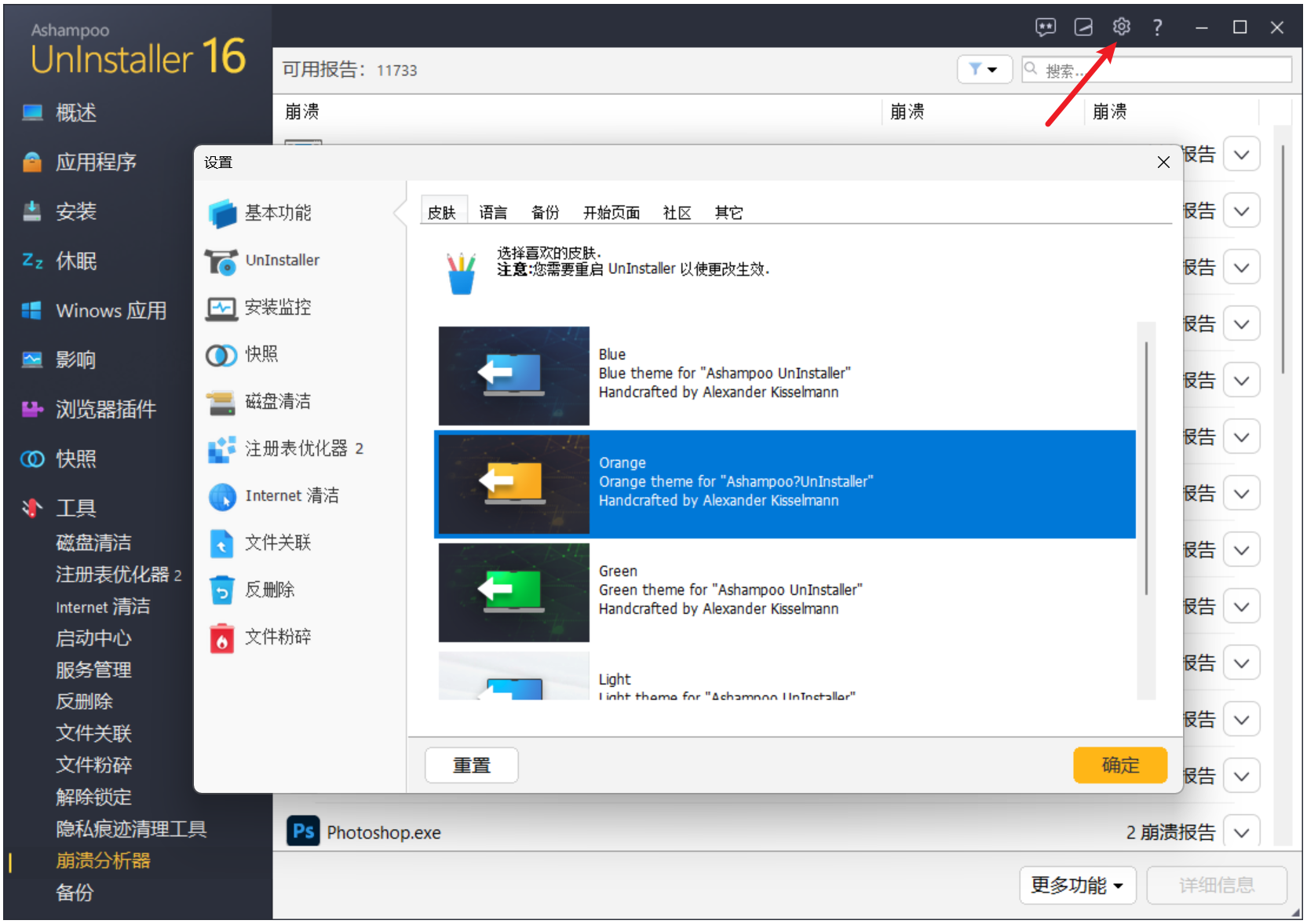Open 备份 at the bottom of the sidebar
Viewport: 1307px width, 924px height.
[75, 893]
